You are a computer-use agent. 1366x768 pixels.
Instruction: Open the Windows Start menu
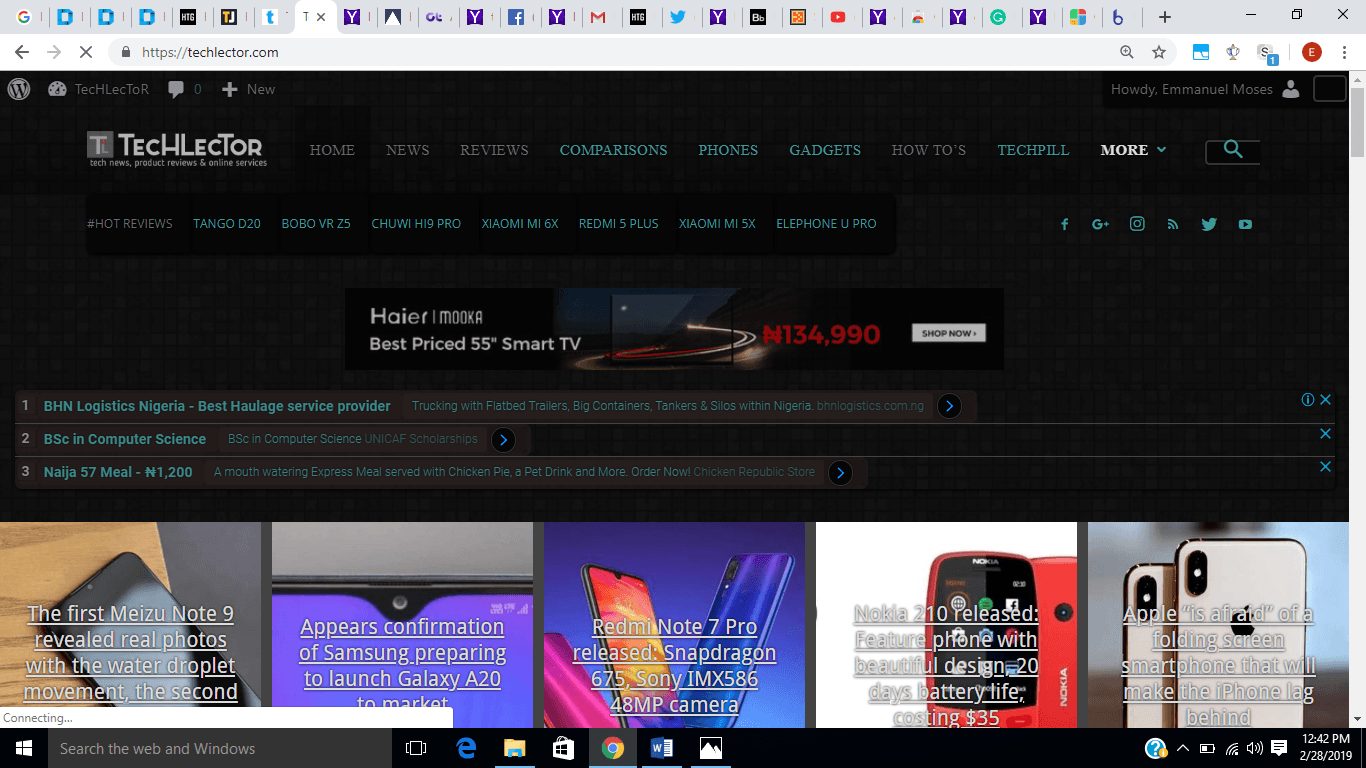pos(22,748)
